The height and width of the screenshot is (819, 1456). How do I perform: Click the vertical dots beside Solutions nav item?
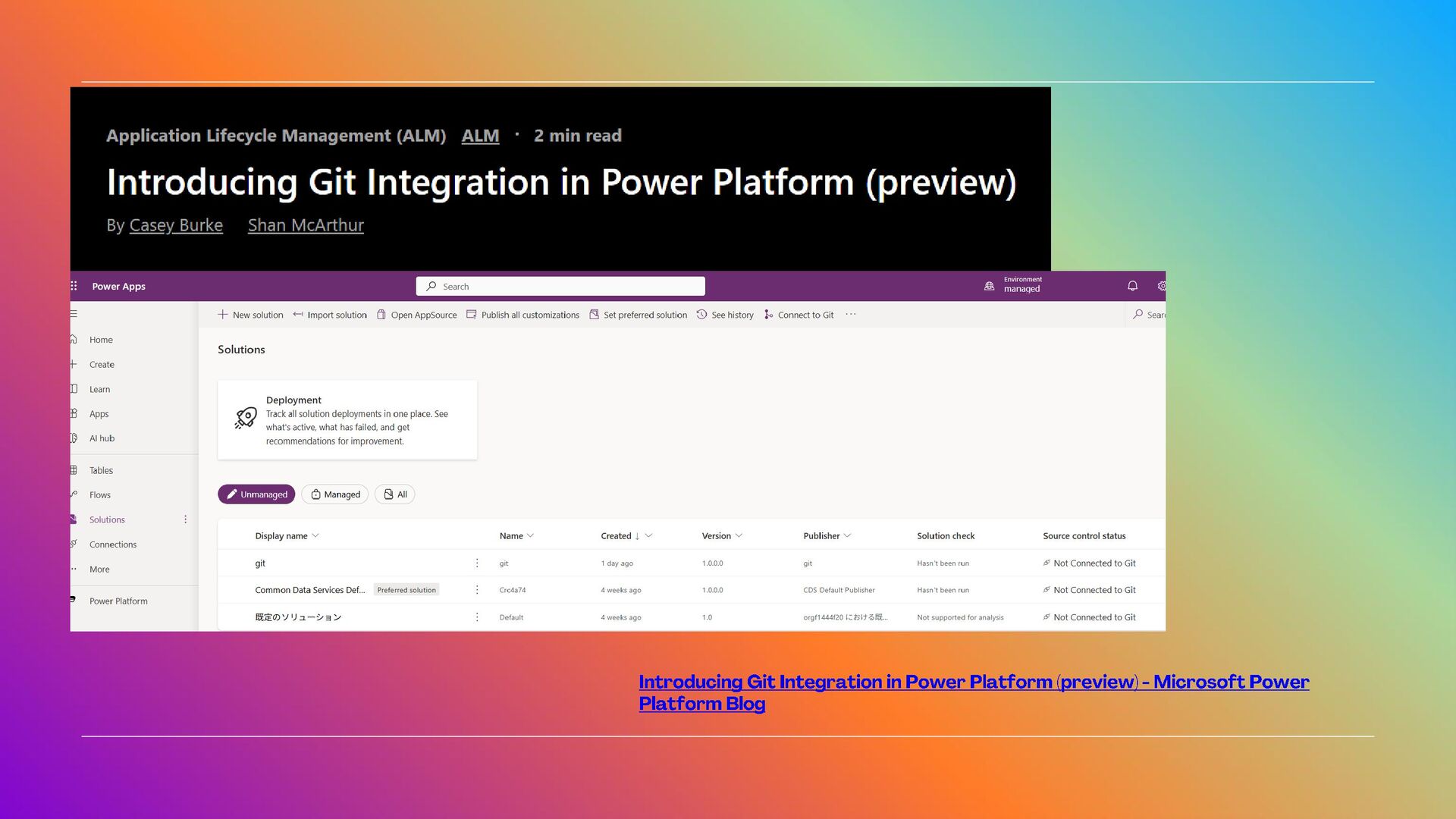click(x=185, y=519)
